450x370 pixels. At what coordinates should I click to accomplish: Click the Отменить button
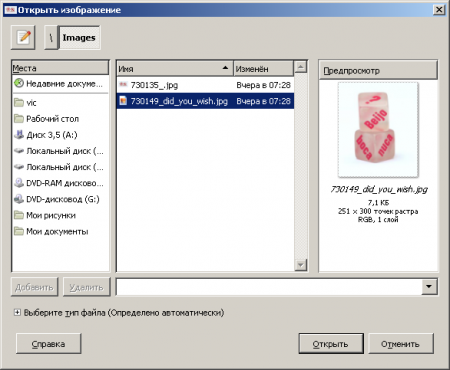point(401,344)
